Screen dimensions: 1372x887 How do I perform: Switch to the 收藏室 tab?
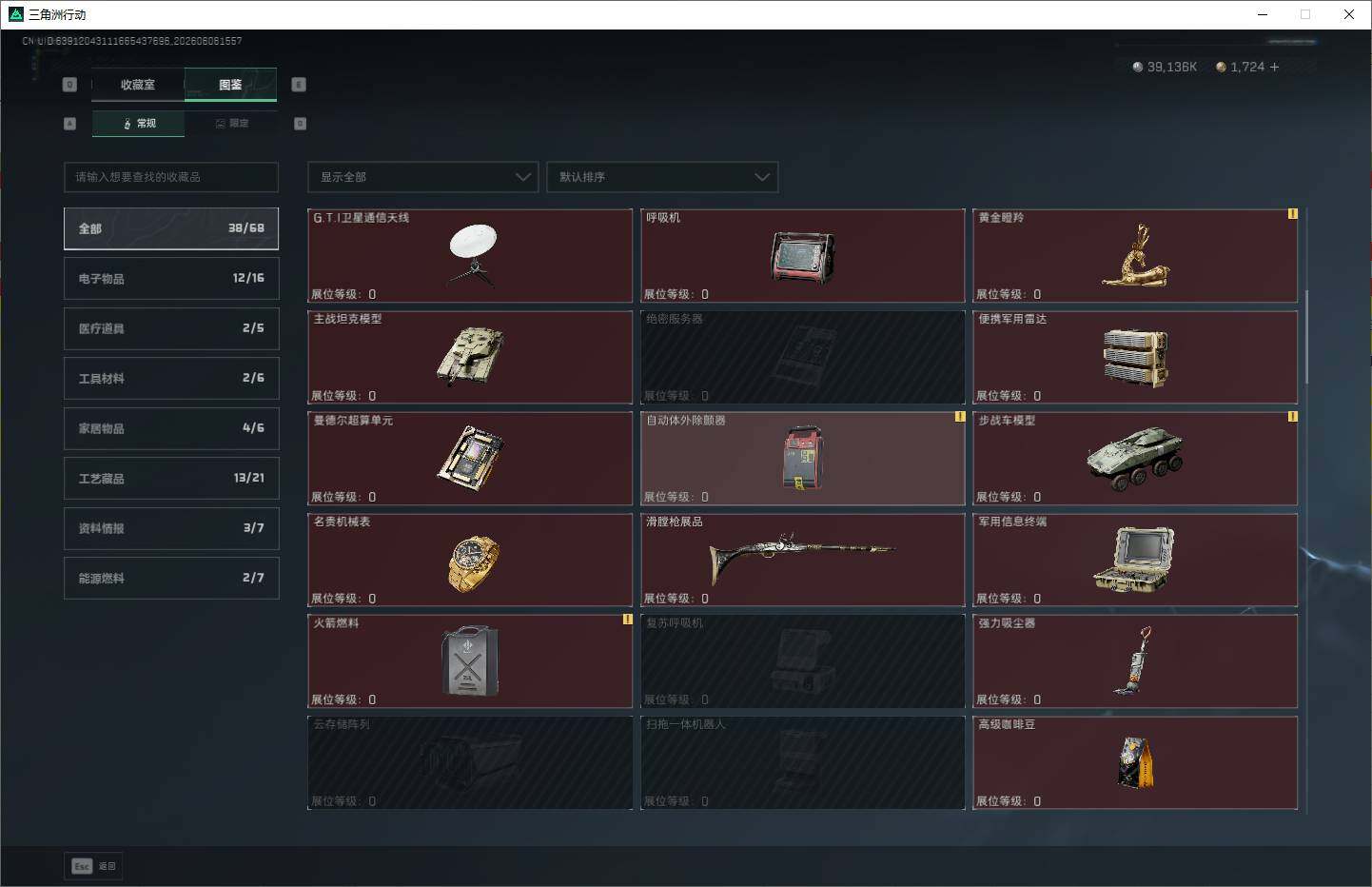point(138,85)
